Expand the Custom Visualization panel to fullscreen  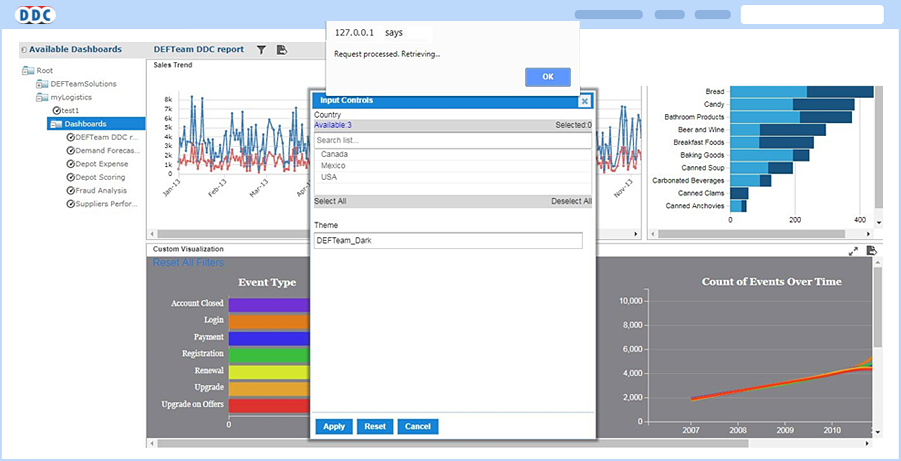(853, 251)
